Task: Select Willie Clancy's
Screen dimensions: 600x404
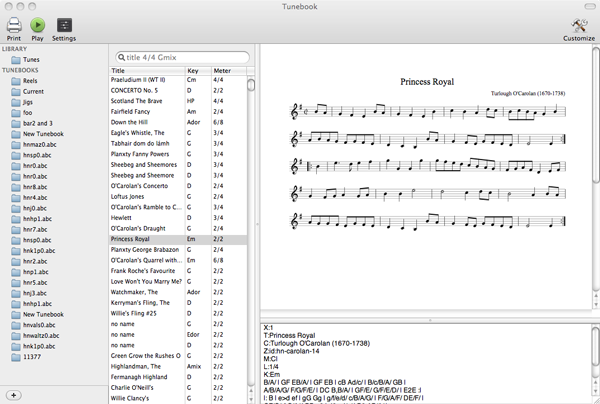Action: [x=178, y=398]
